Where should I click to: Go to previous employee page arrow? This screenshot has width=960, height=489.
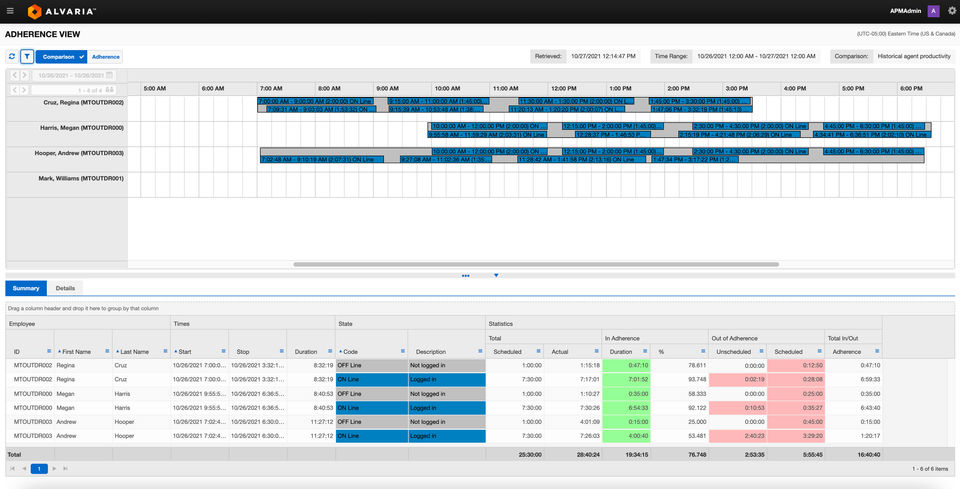pos(15,90)
